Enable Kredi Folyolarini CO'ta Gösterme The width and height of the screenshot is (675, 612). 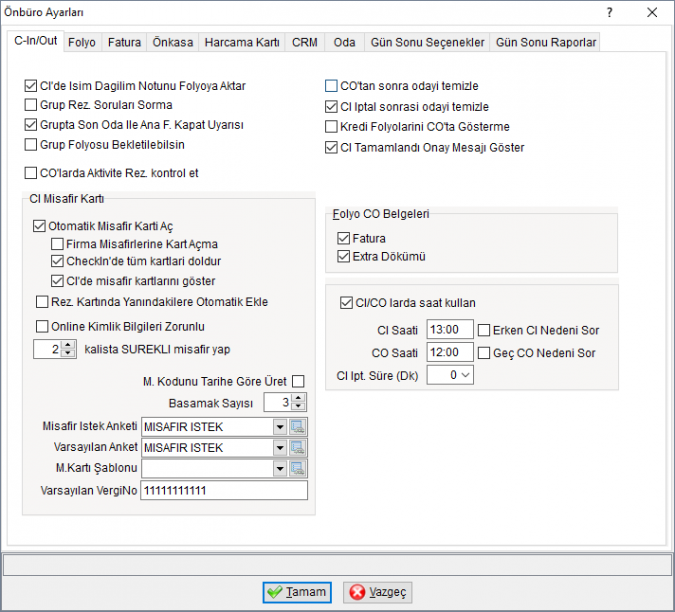(331, 127)
